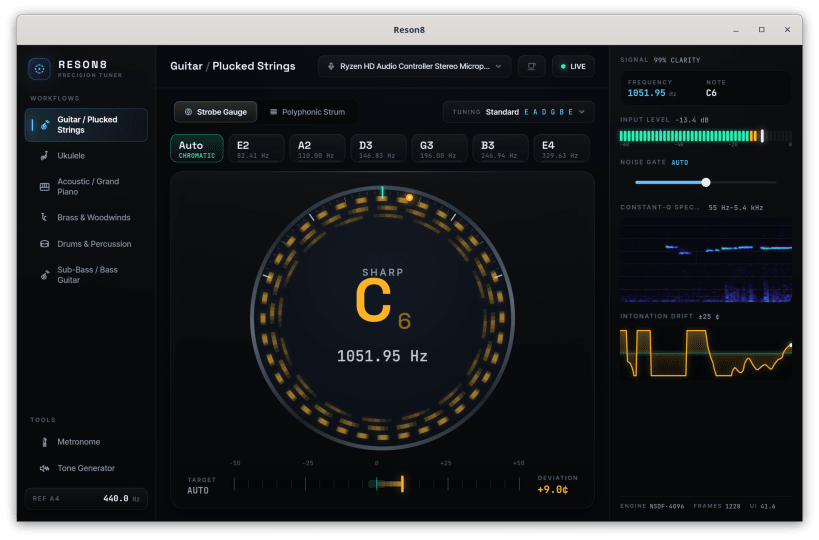The image size is (819, 540).
Task: Click the Metronome icon
Action: tap(44, 442)
